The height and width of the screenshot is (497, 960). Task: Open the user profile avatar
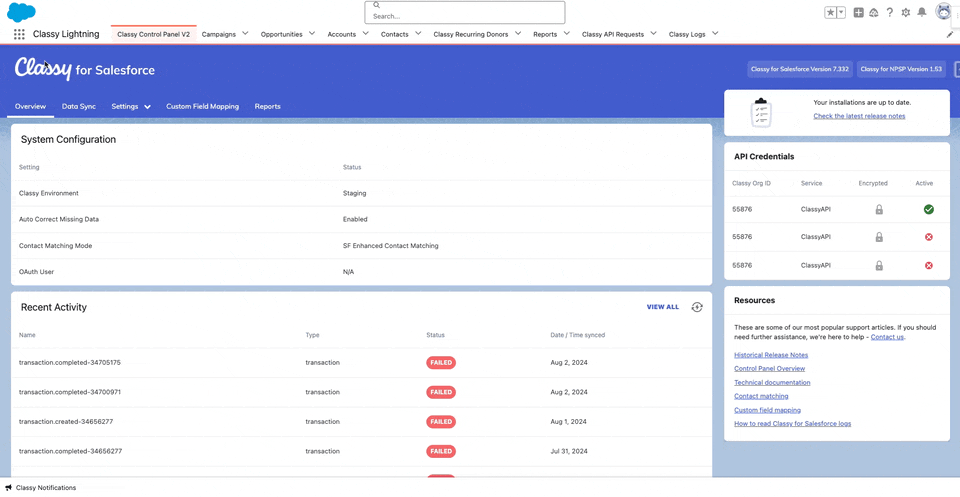(943, 12)
